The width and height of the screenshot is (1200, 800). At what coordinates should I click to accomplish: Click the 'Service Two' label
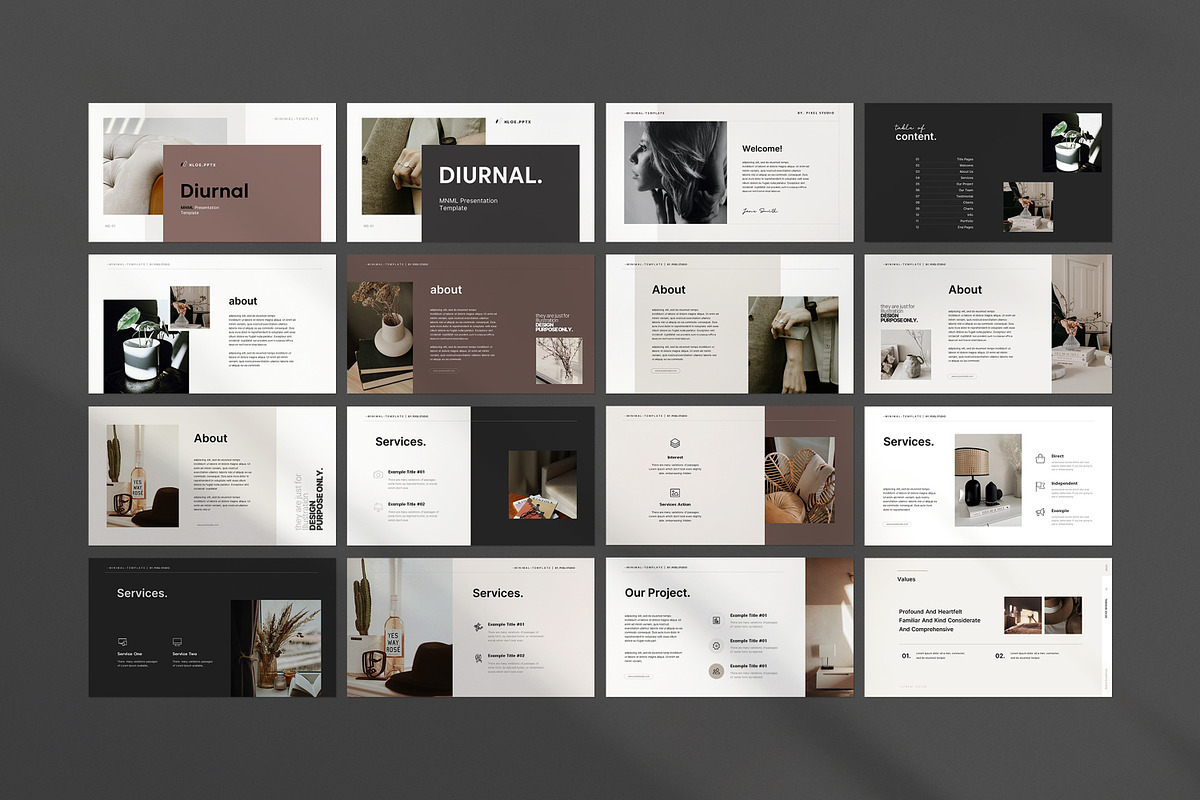pyautogui.click(x=186, y=654)
